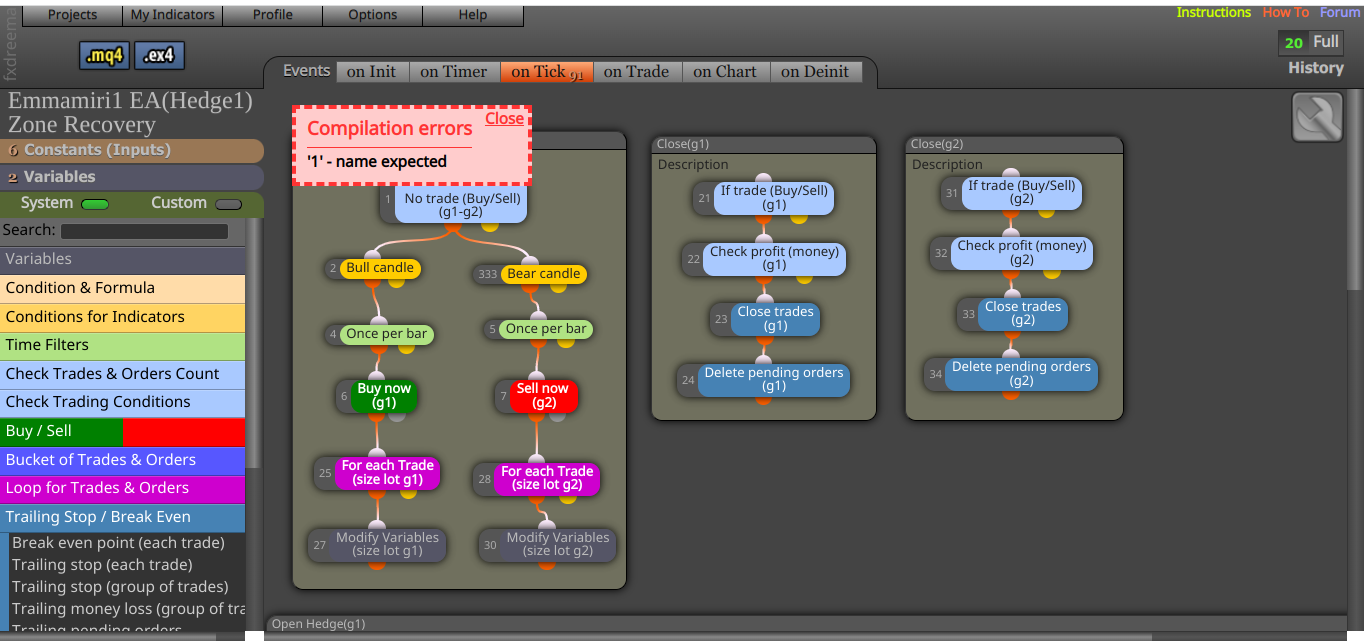This screenshot has width=1364, height=641.
Task: Select Close trades (g1) block
Action: pos(776,319)
